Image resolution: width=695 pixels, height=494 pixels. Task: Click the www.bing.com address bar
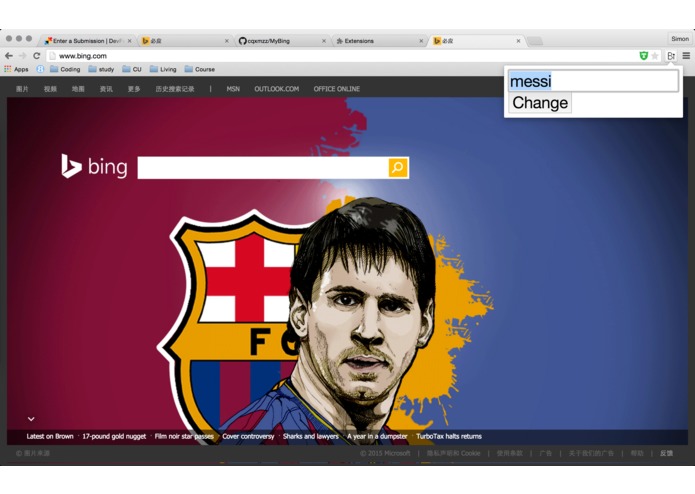(x=341, y=56)
